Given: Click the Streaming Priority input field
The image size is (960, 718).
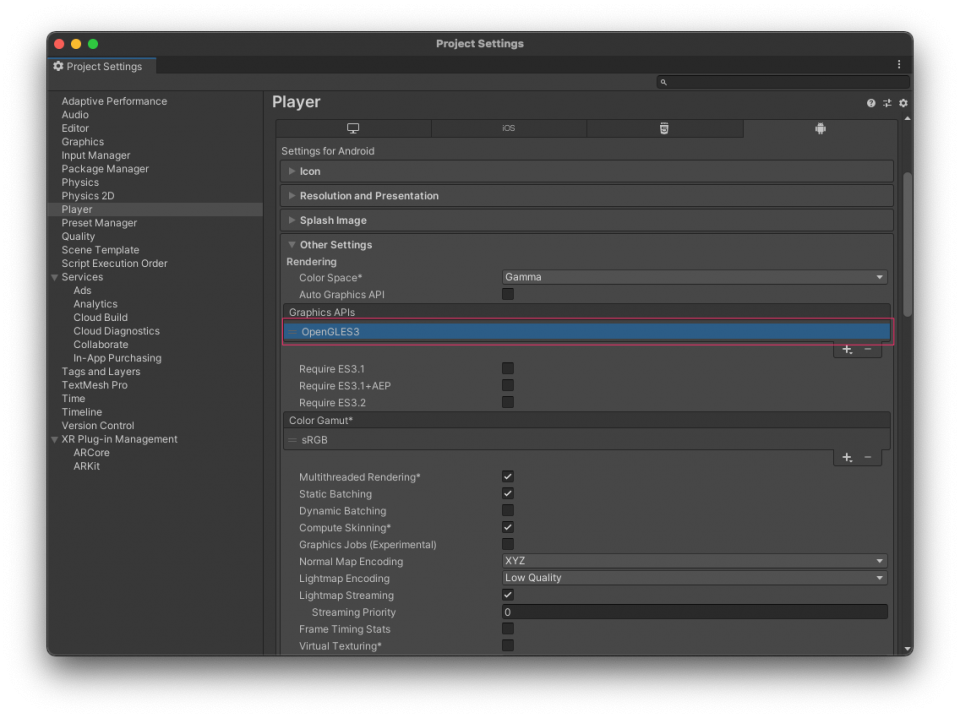Looking at the screenshot, I should 694,612.
